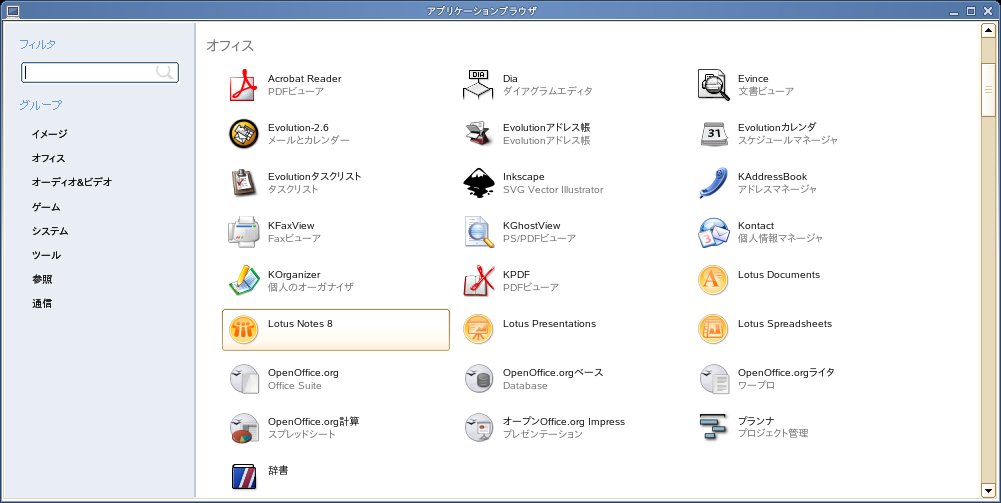1001x503 pixels.
Task: Click the Lotus Presentations label
Action: coord(549,324)
